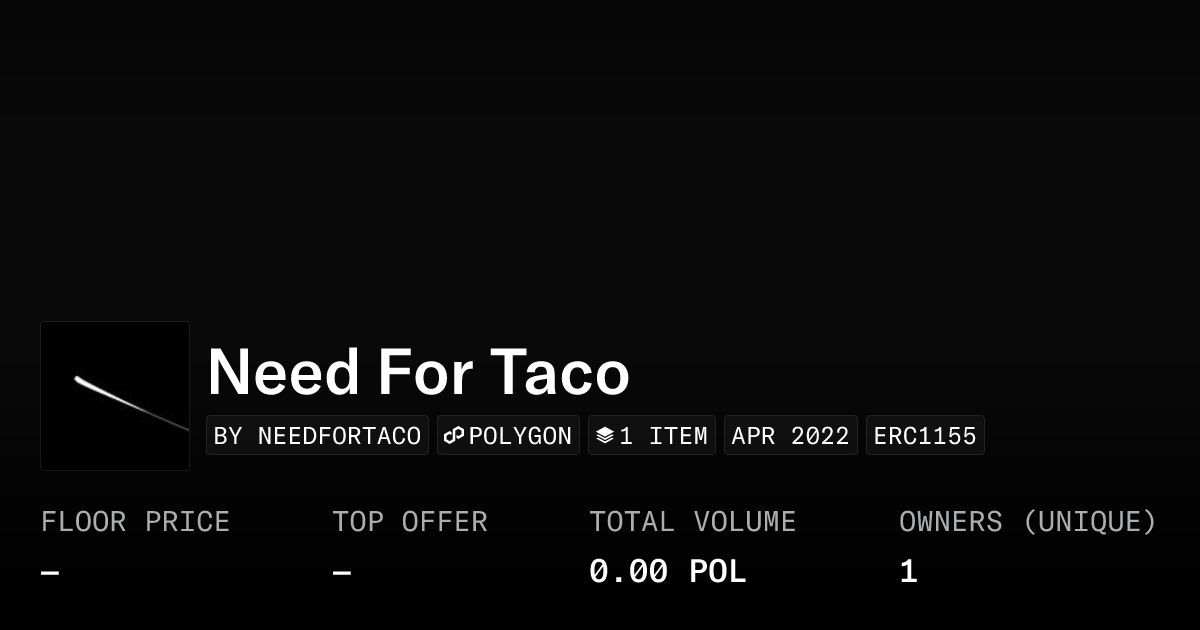Select the APR 2022 creation date badge
This screenshot has height=630, width=1200.
tap(790, 436)
